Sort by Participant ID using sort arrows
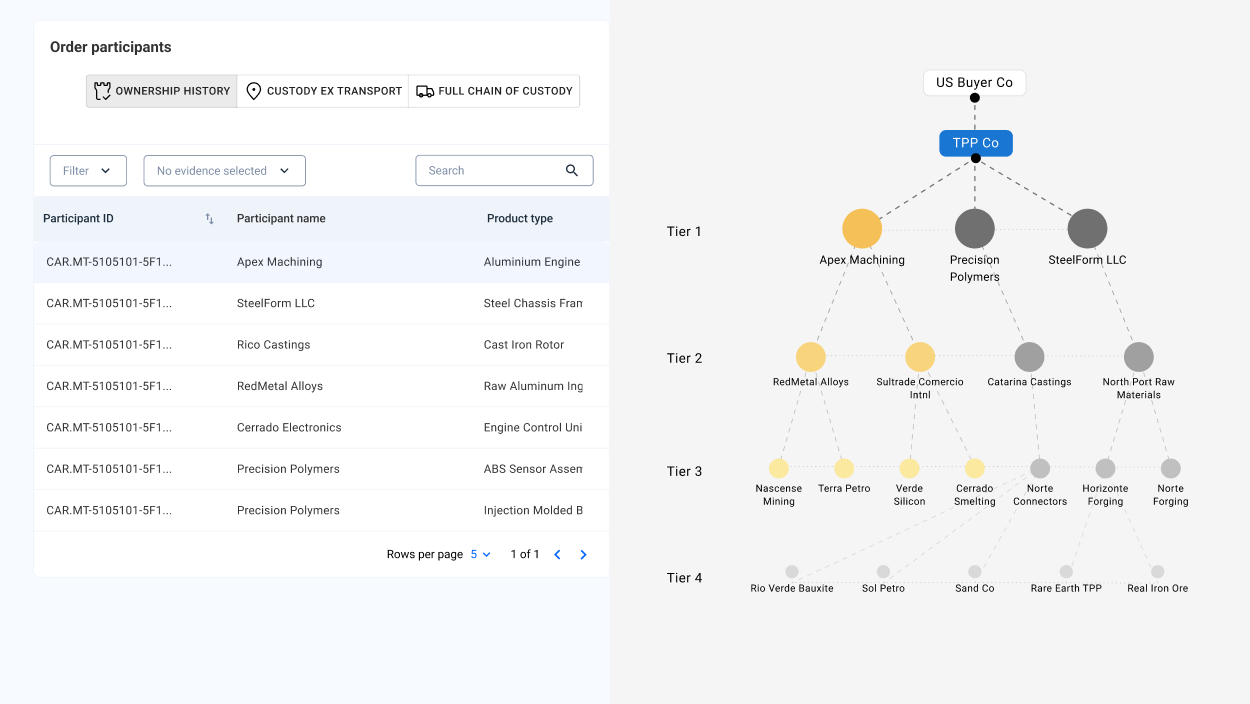This screenshot has height=704, width=1250. [x=210, y=219]
